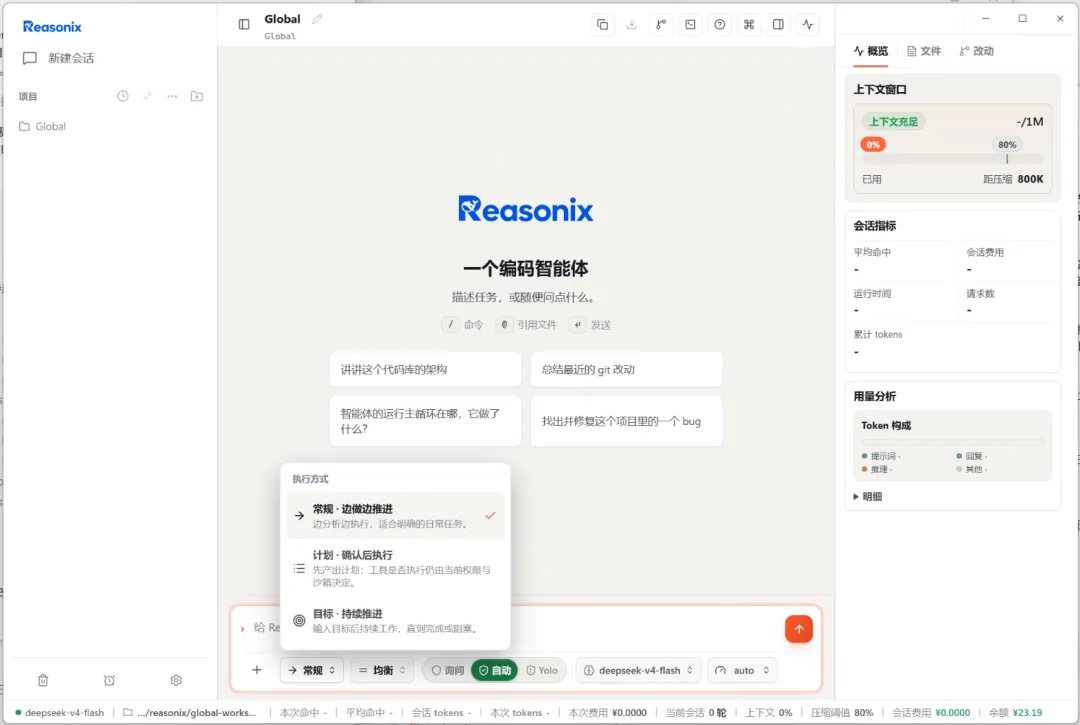Open the more options ellipsis in project header
This screenshot has height=725, width=1080.
coord(172,96)
